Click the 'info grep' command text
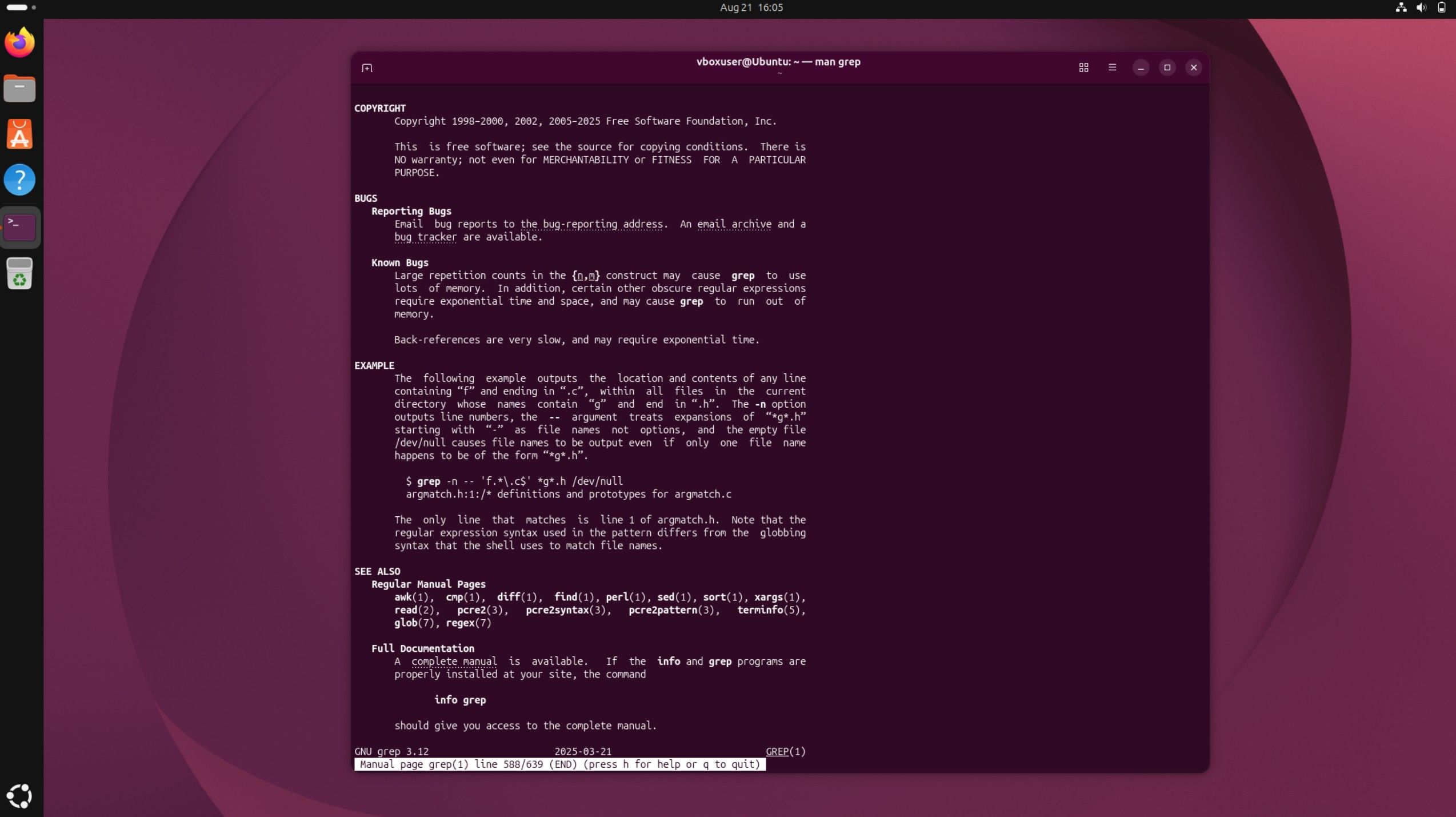The width and height of the screenshot is (1456, 817). [460, 700]
